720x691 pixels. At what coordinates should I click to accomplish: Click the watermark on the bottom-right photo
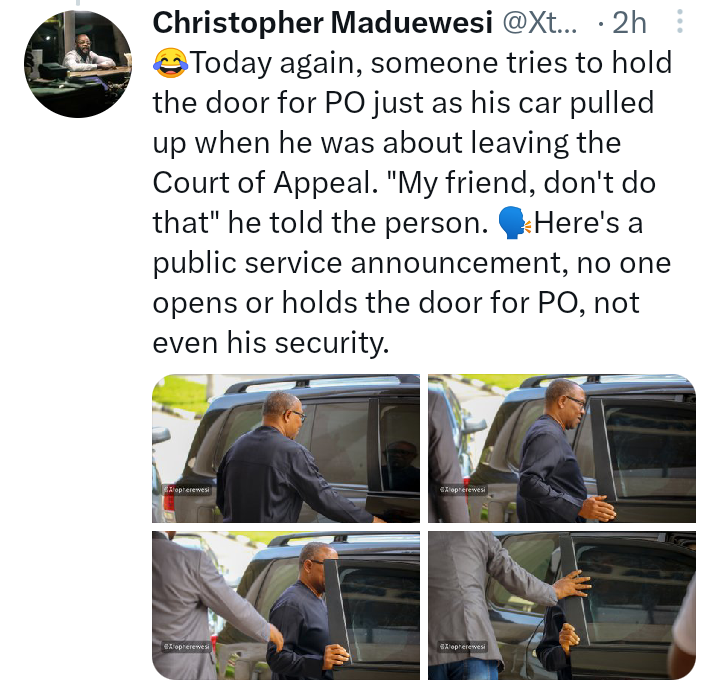coord(463,646)
